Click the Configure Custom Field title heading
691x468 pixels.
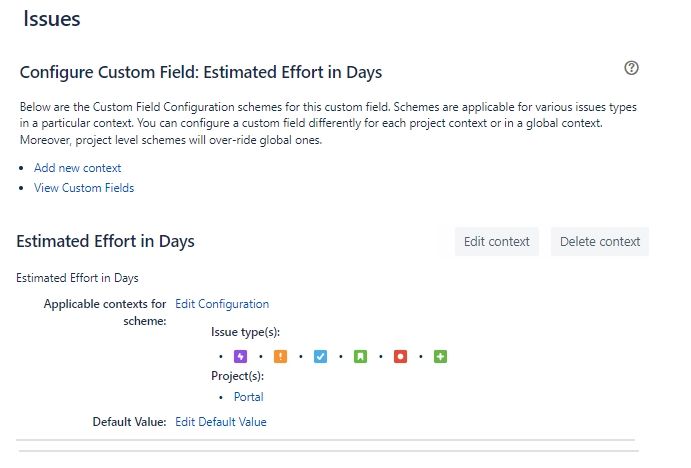[201, 73]
